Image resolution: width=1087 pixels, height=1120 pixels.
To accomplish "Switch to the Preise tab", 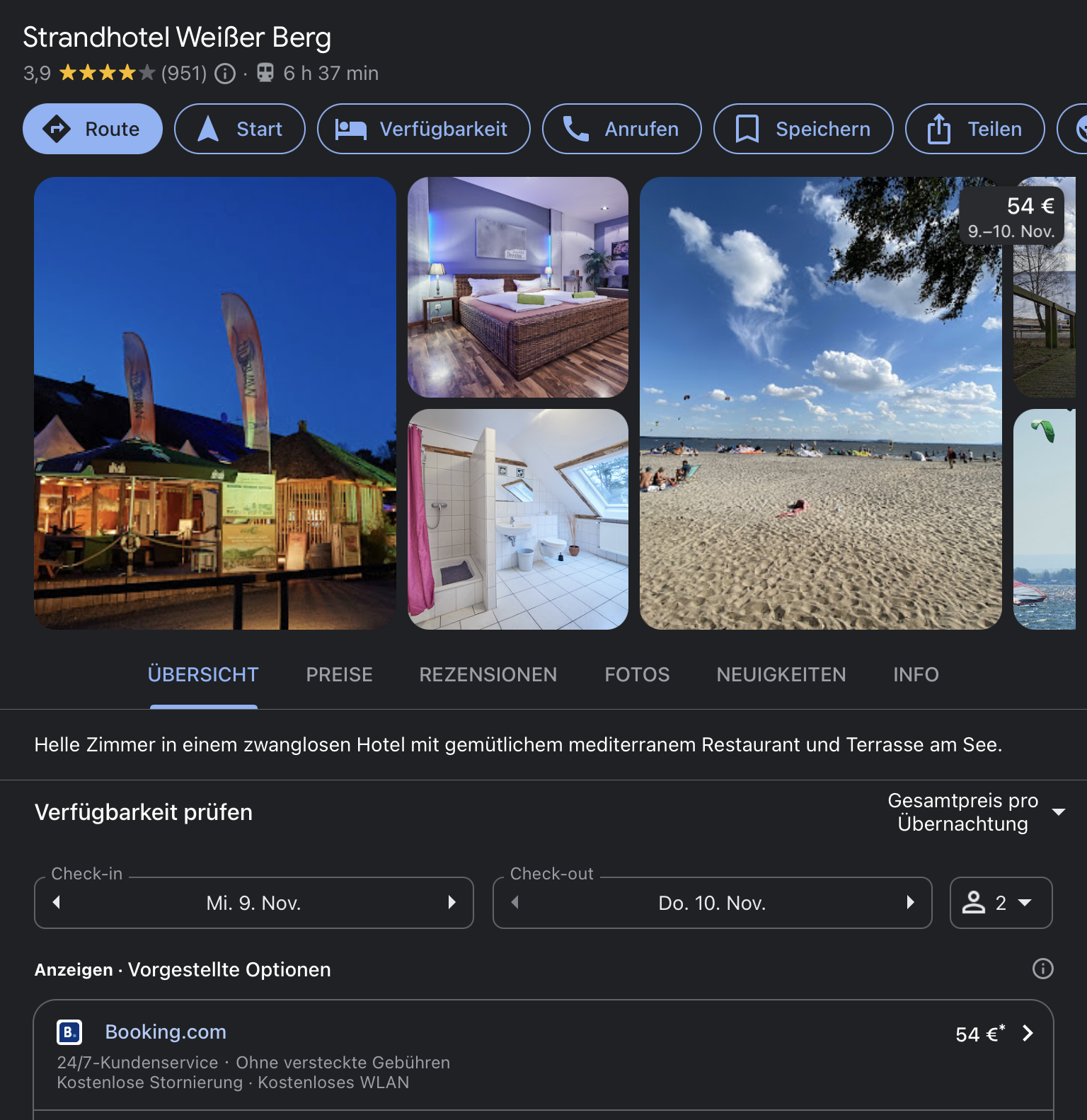I will pos(339,674).
